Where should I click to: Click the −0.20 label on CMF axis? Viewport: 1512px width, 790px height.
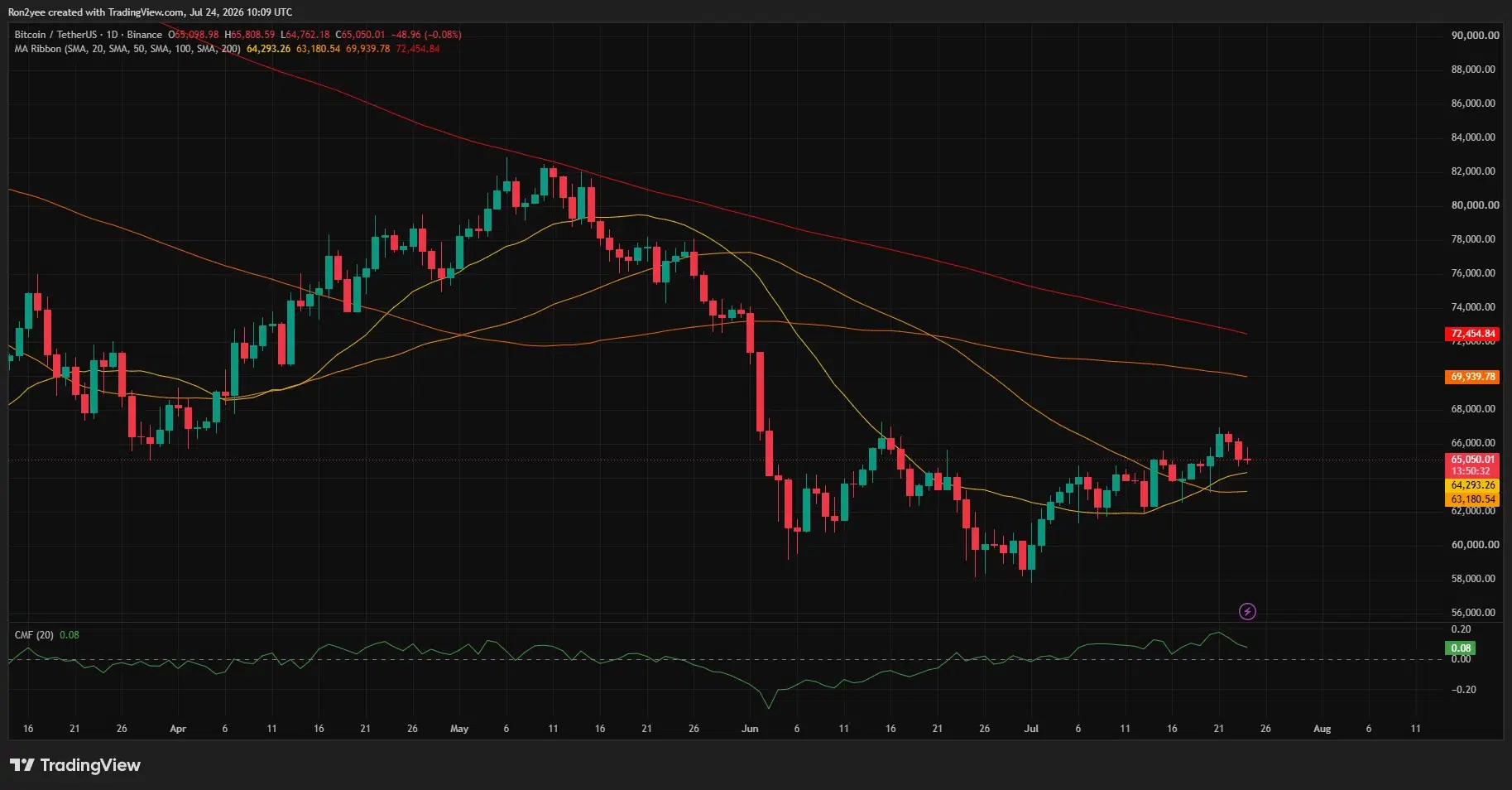[x=1463, y=690]
